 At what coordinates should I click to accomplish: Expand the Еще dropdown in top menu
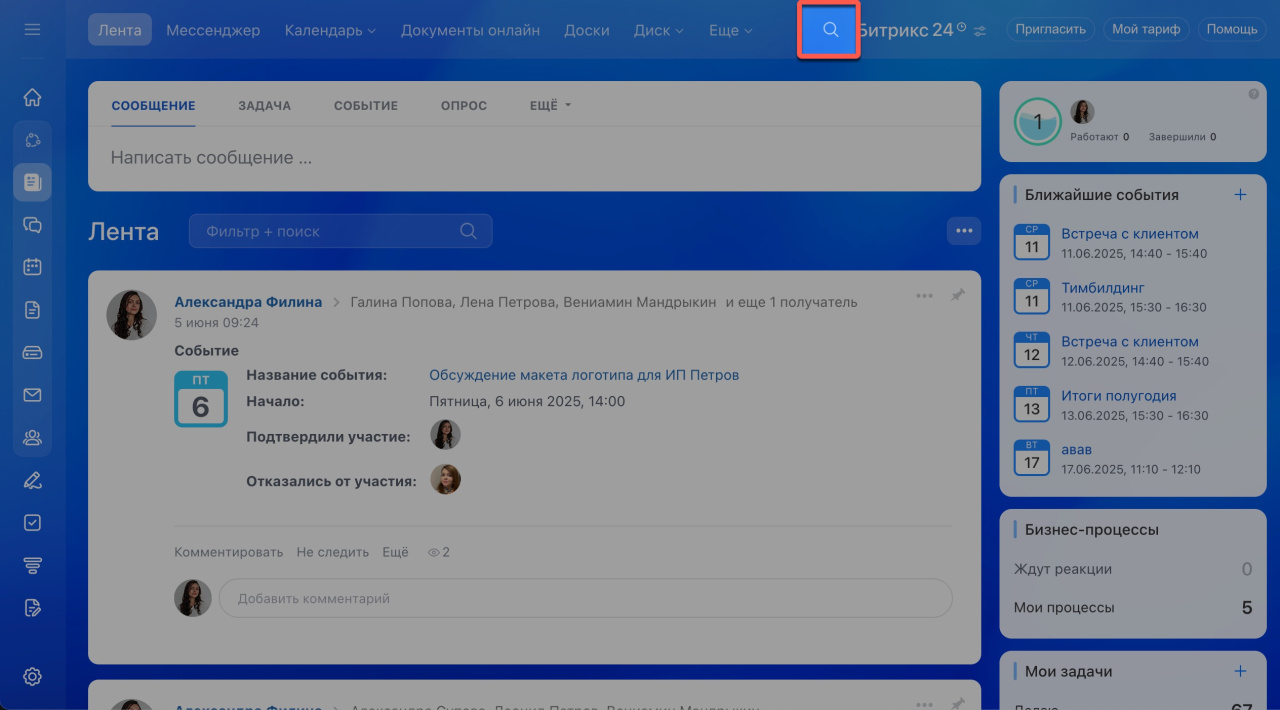click(730, 30)
